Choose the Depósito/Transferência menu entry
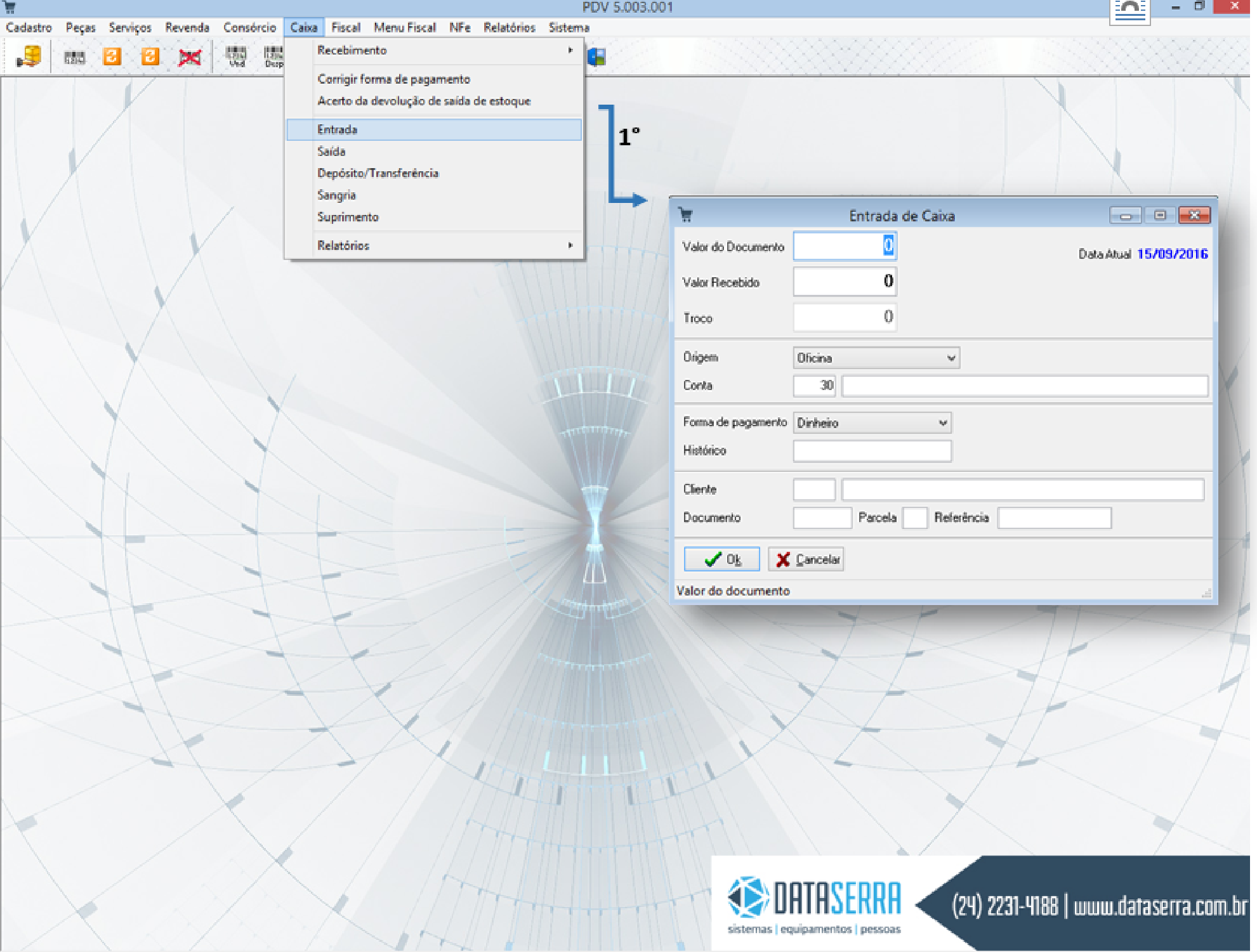Viewport: 1257px width, 952px height. pos(378,173)
